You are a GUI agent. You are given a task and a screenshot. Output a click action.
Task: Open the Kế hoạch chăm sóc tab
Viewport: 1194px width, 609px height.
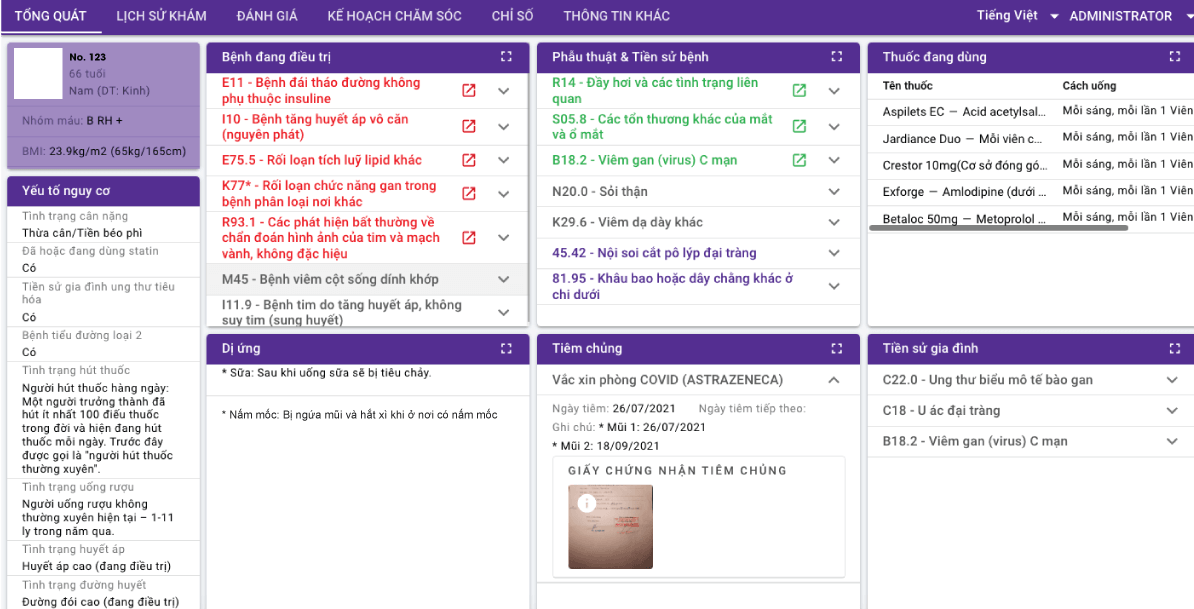point(394,16)
